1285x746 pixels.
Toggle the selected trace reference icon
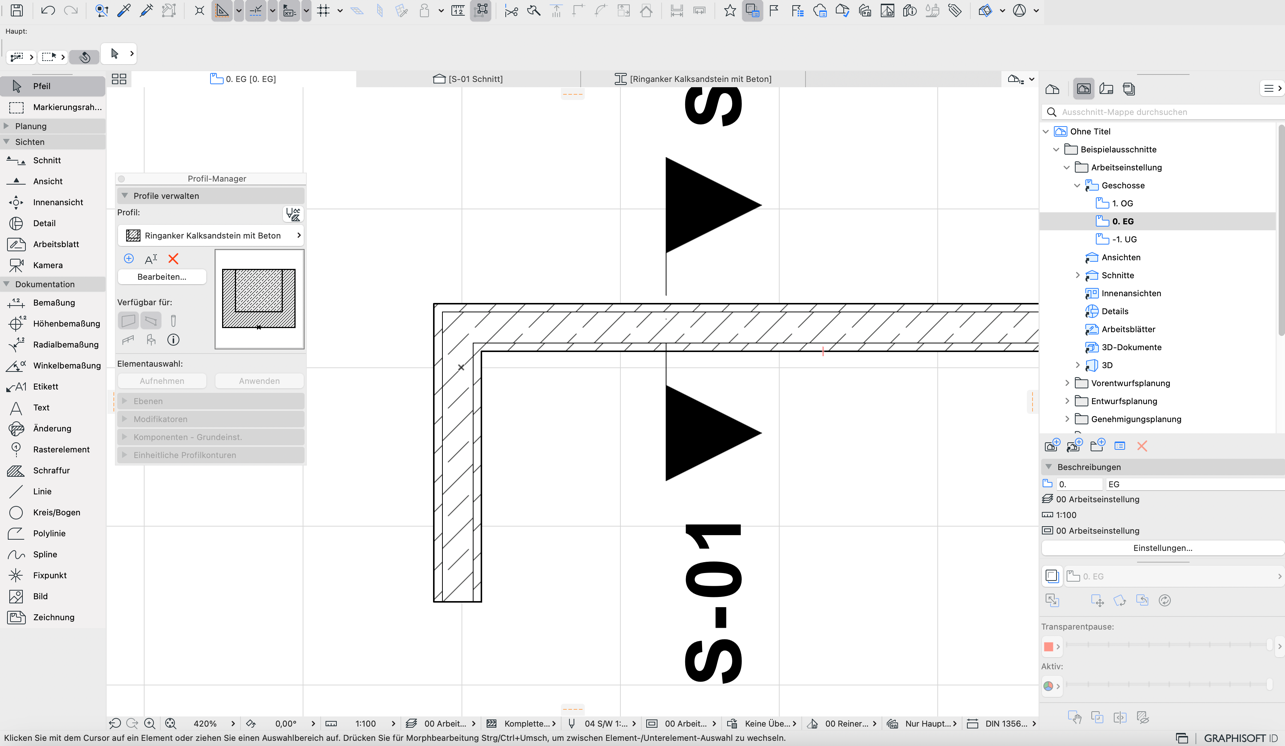(x=752, y=11)
